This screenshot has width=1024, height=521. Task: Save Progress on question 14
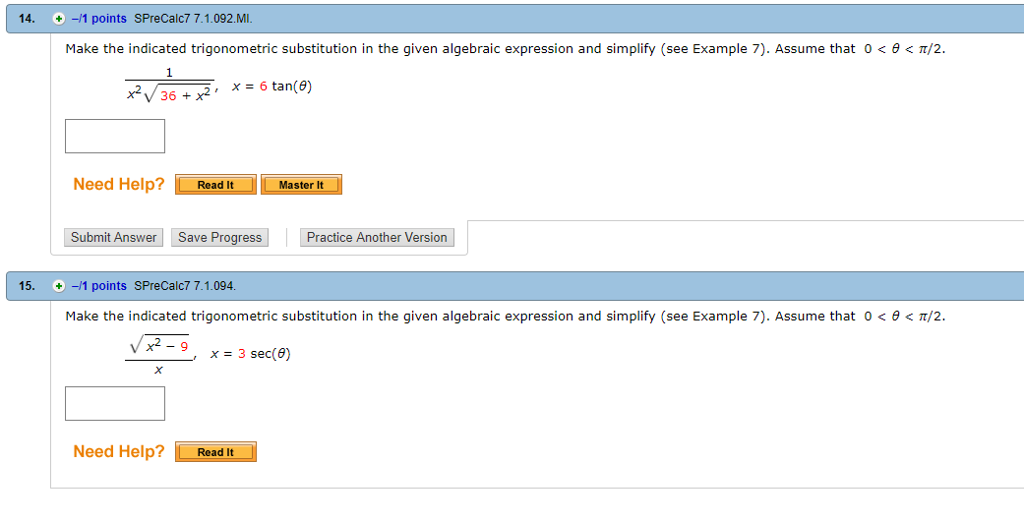coord(220,238)
